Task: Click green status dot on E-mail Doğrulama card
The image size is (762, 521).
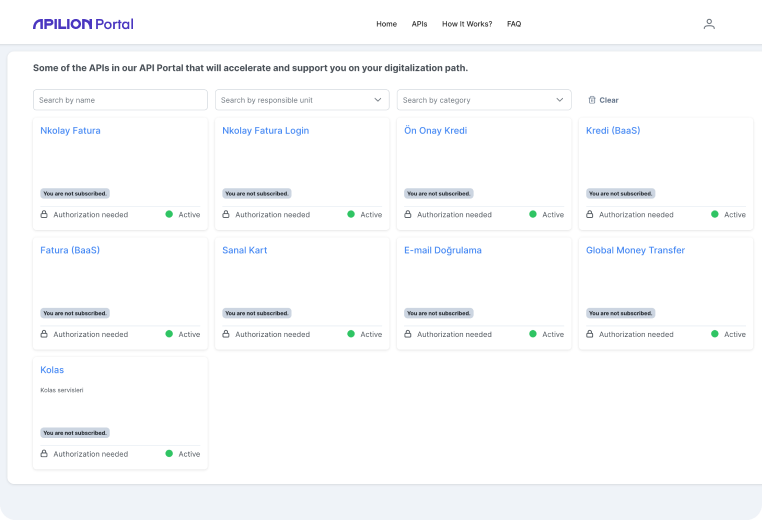Action: [x=533, y=333]
